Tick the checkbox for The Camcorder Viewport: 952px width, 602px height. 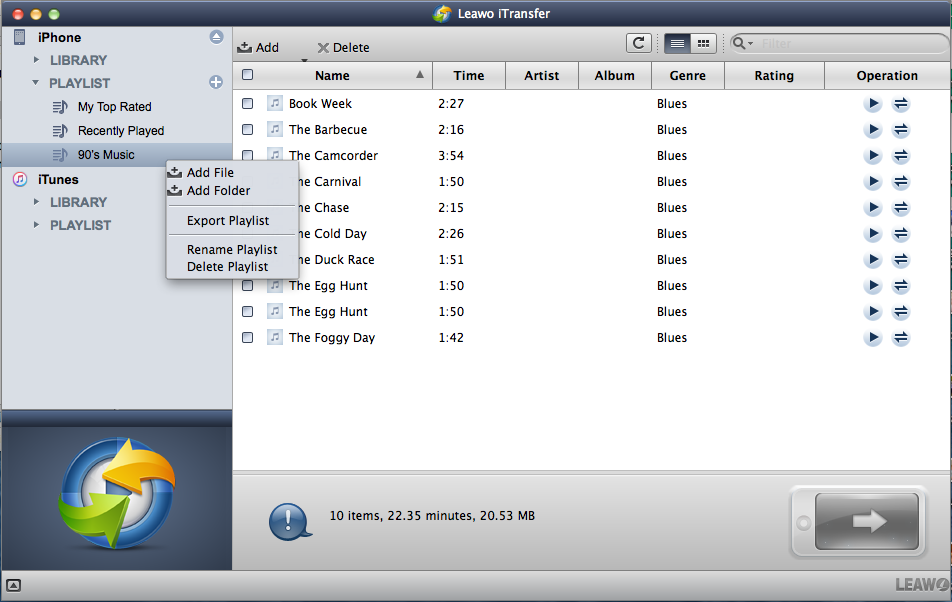pos(248,156)
